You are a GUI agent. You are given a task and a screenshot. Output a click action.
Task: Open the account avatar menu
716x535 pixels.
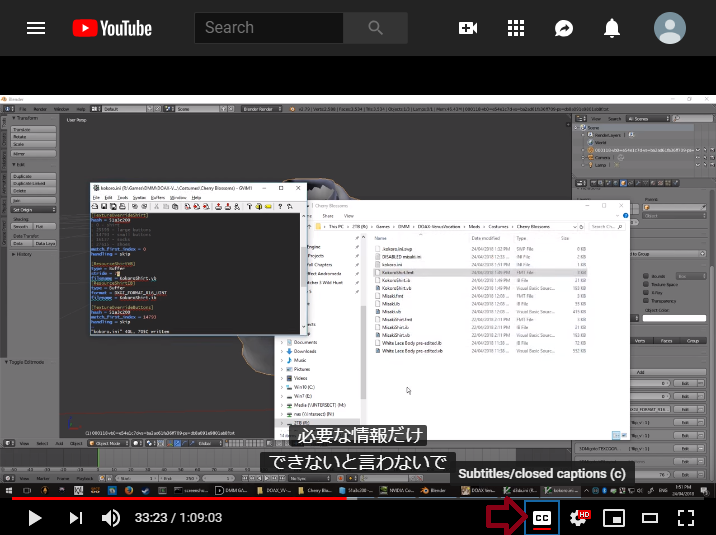click(669, 28)
